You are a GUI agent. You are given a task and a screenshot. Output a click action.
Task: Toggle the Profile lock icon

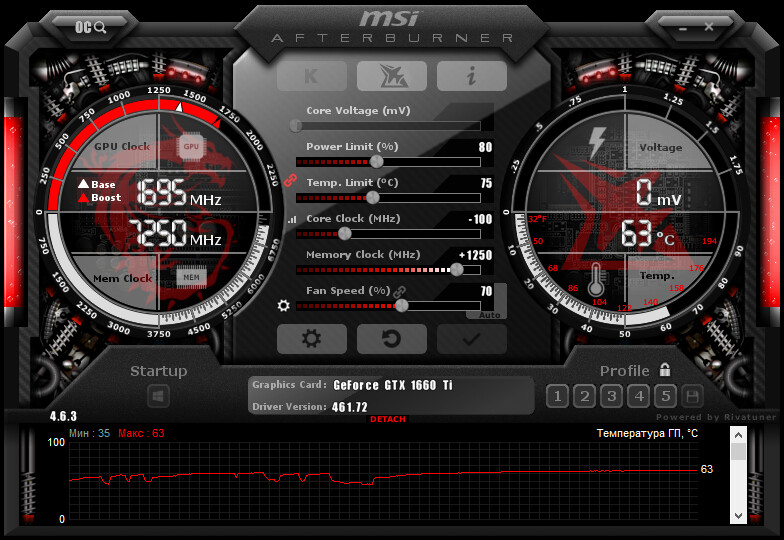(664, 370)
